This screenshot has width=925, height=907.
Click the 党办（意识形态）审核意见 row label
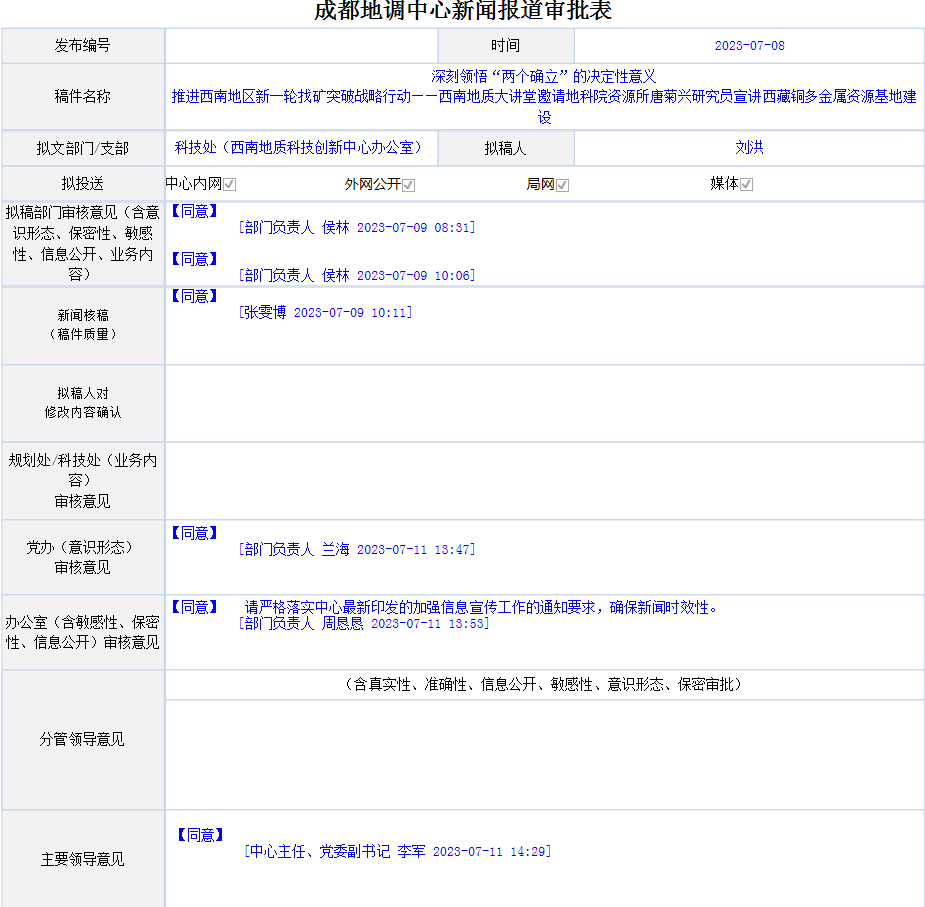point(83,557)
